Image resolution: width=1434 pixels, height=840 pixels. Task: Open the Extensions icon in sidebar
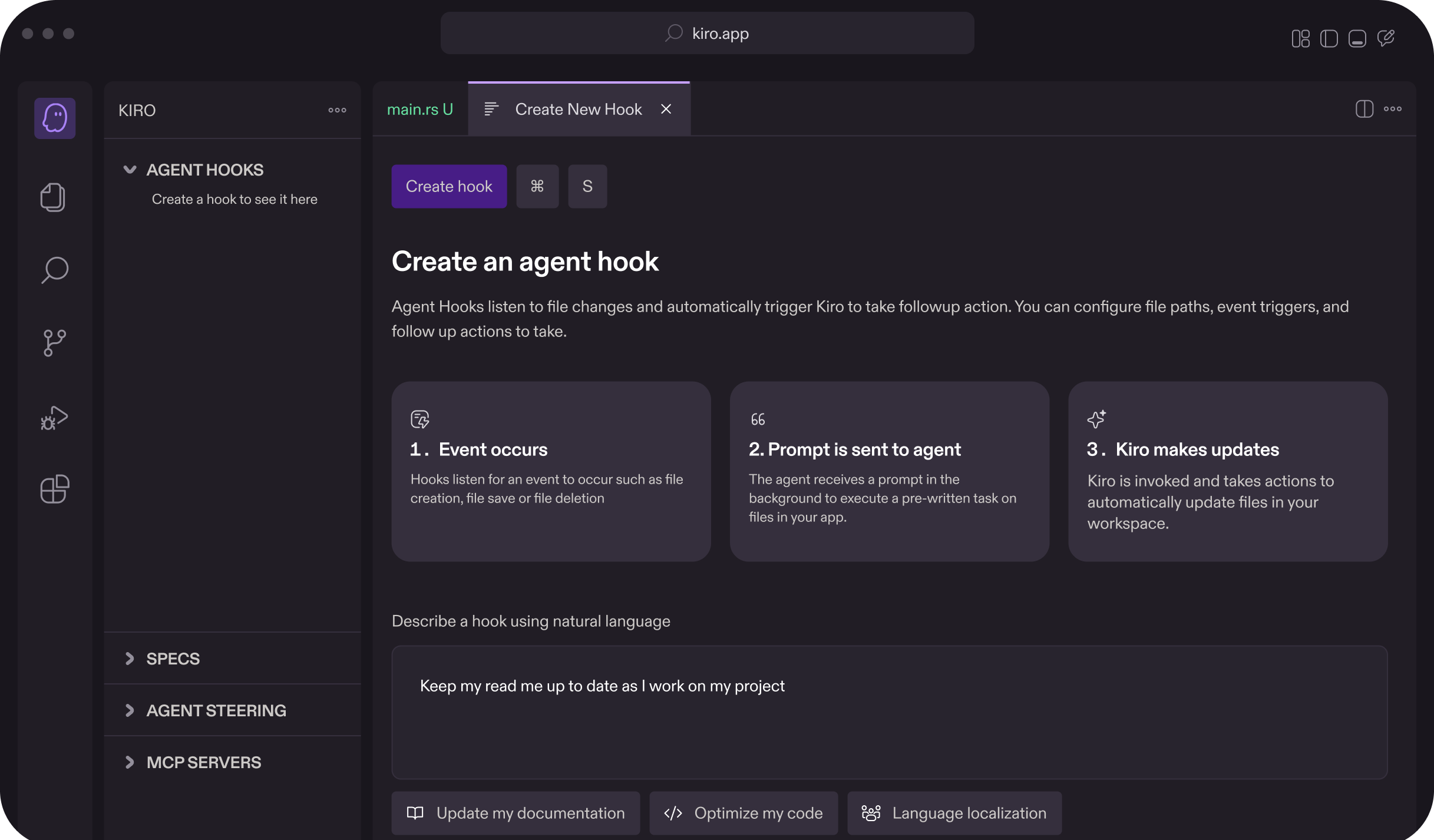(55, 489)
